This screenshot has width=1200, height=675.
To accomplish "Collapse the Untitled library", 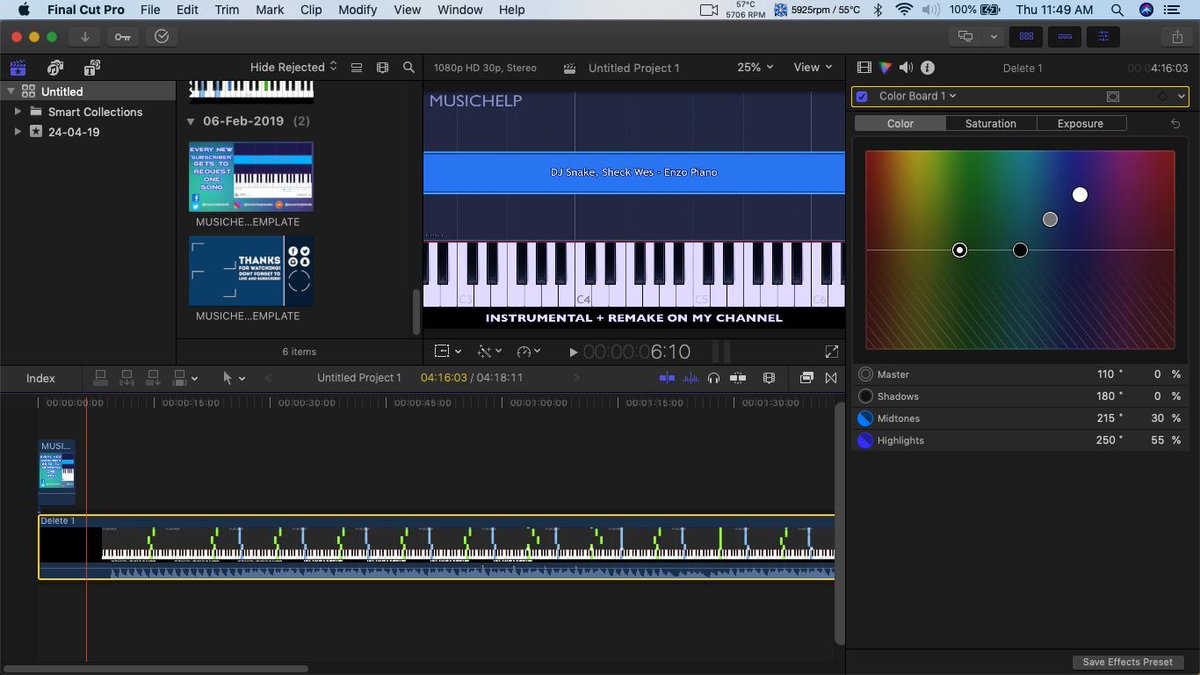I will point(11,91).
